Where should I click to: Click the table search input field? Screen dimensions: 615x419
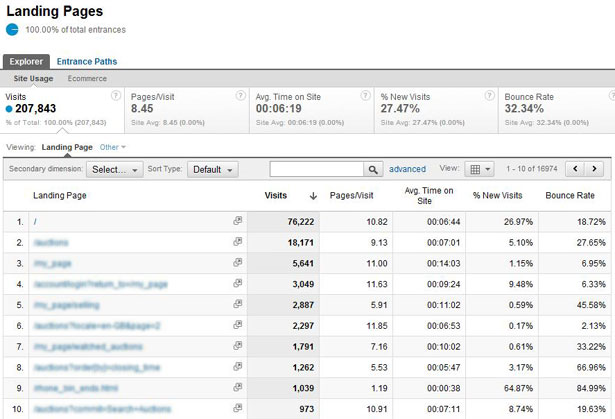tap(317, 169)
